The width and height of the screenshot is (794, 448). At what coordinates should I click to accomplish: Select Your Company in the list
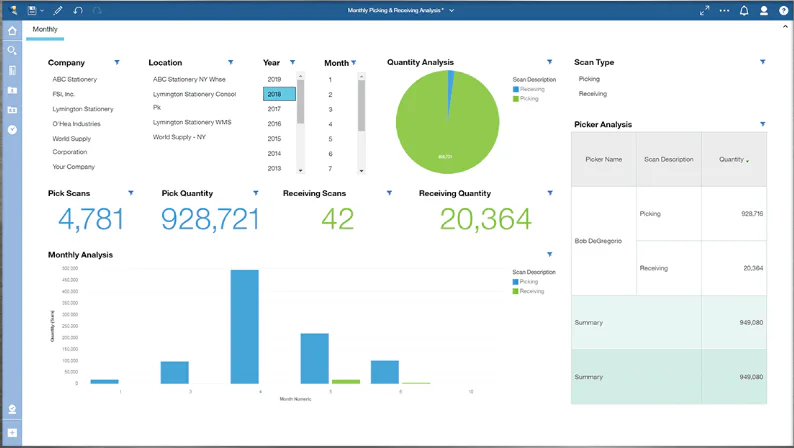point(73,167)
